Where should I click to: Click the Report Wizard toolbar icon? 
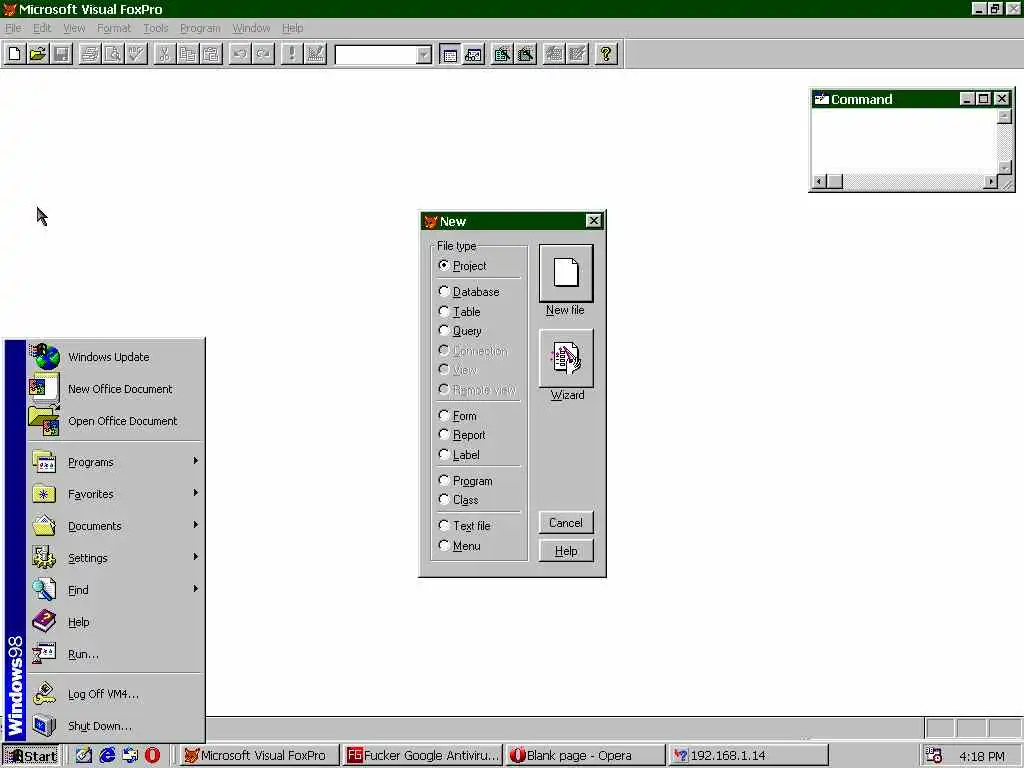525,54
